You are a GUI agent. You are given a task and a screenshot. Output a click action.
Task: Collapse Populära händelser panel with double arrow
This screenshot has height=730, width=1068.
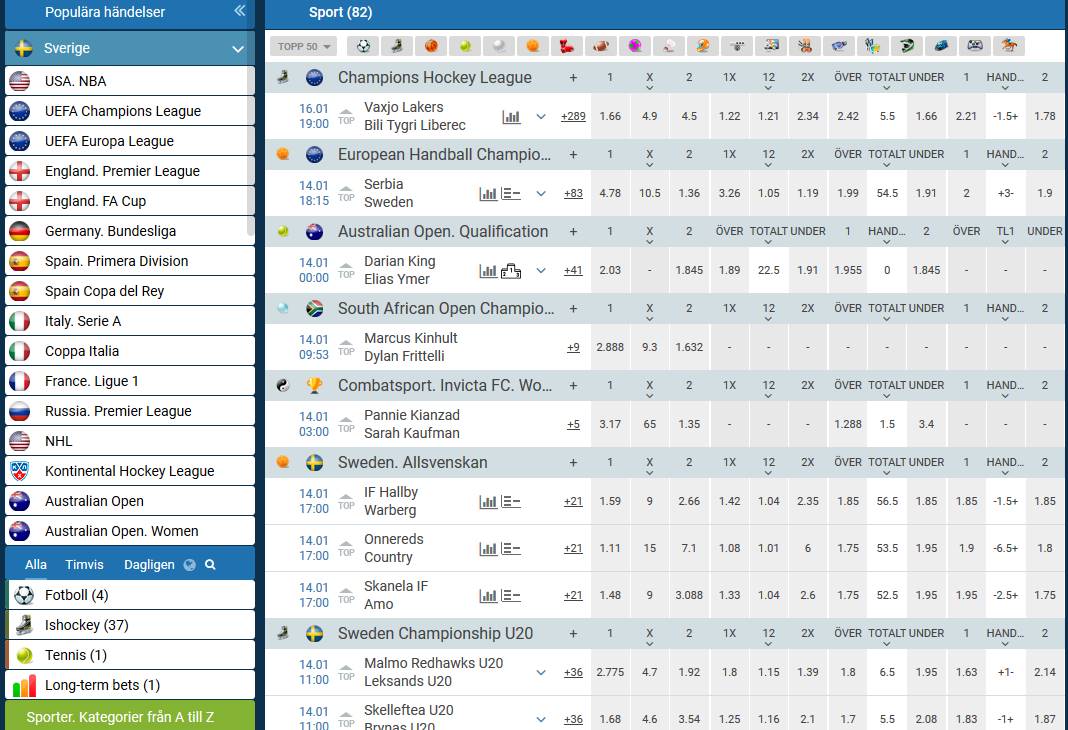pyautogui.click(x=240, y=10)
